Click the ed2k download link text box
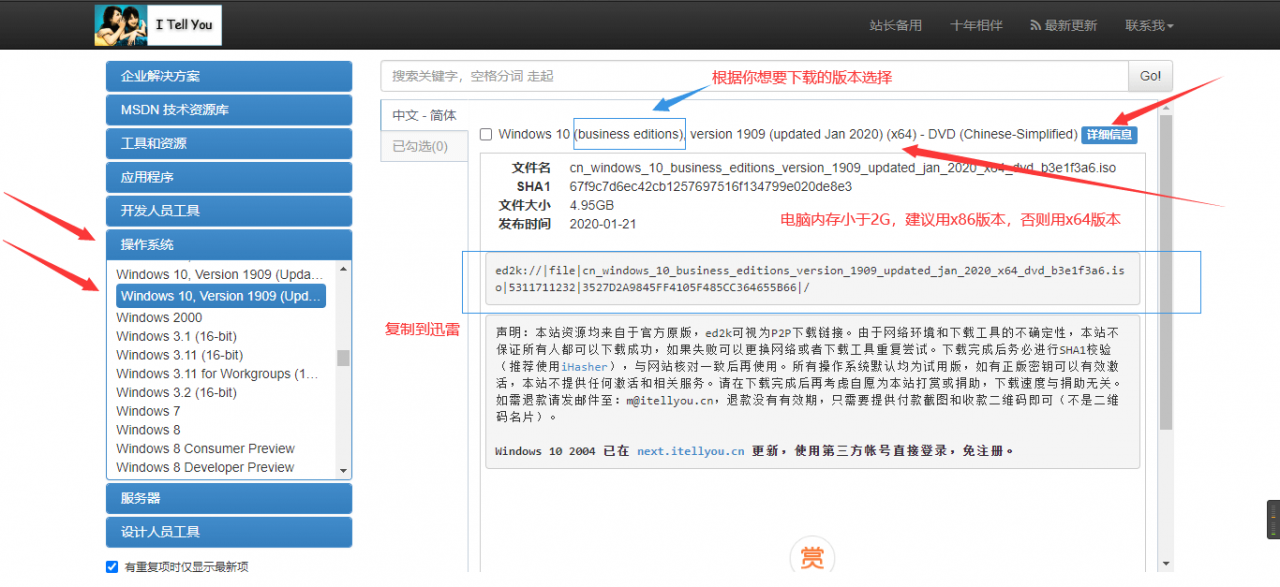The width and height of the screenshot is (1280, 587). (x=810, y=279)
